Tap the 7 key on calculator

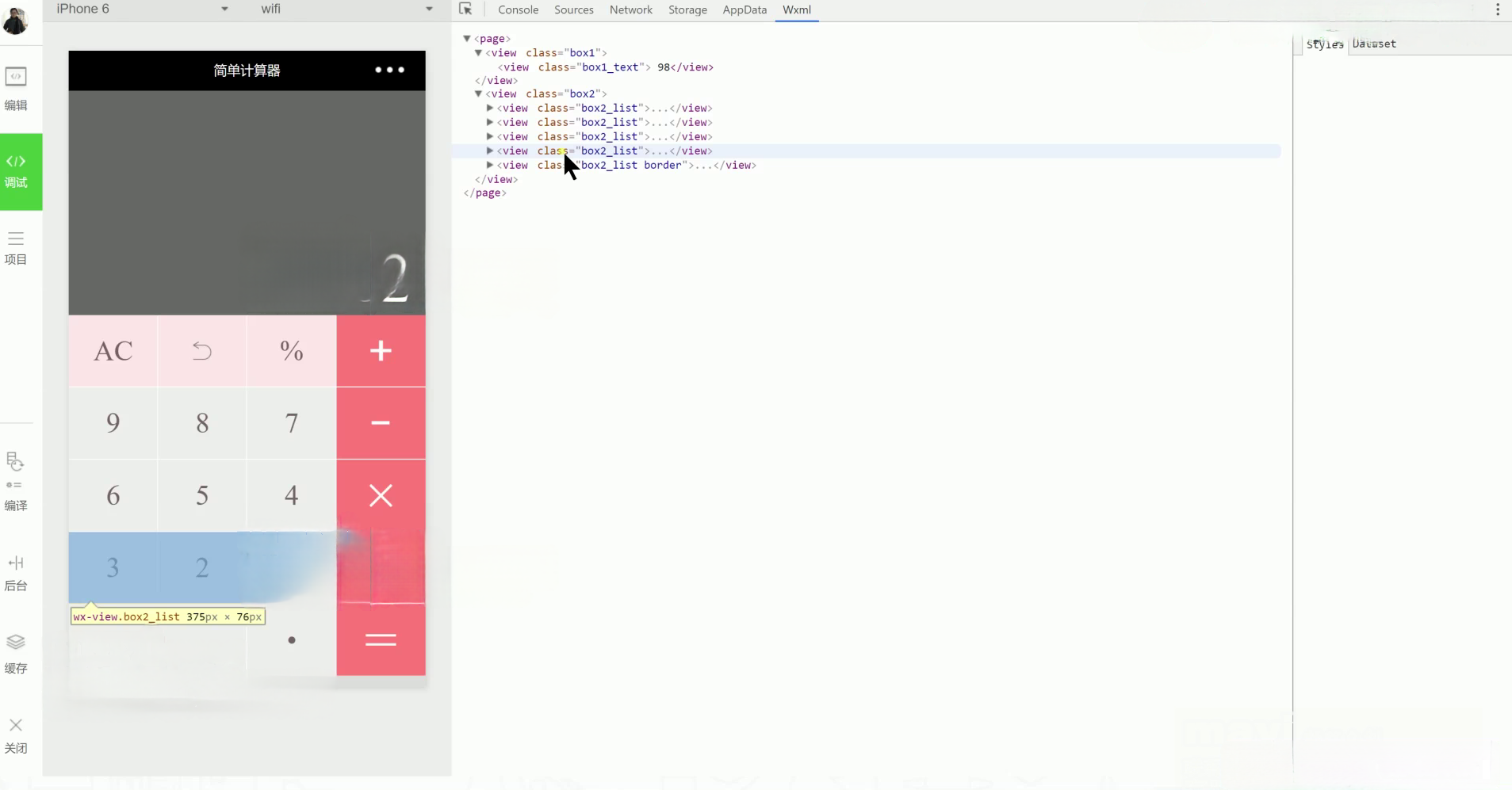292,423
